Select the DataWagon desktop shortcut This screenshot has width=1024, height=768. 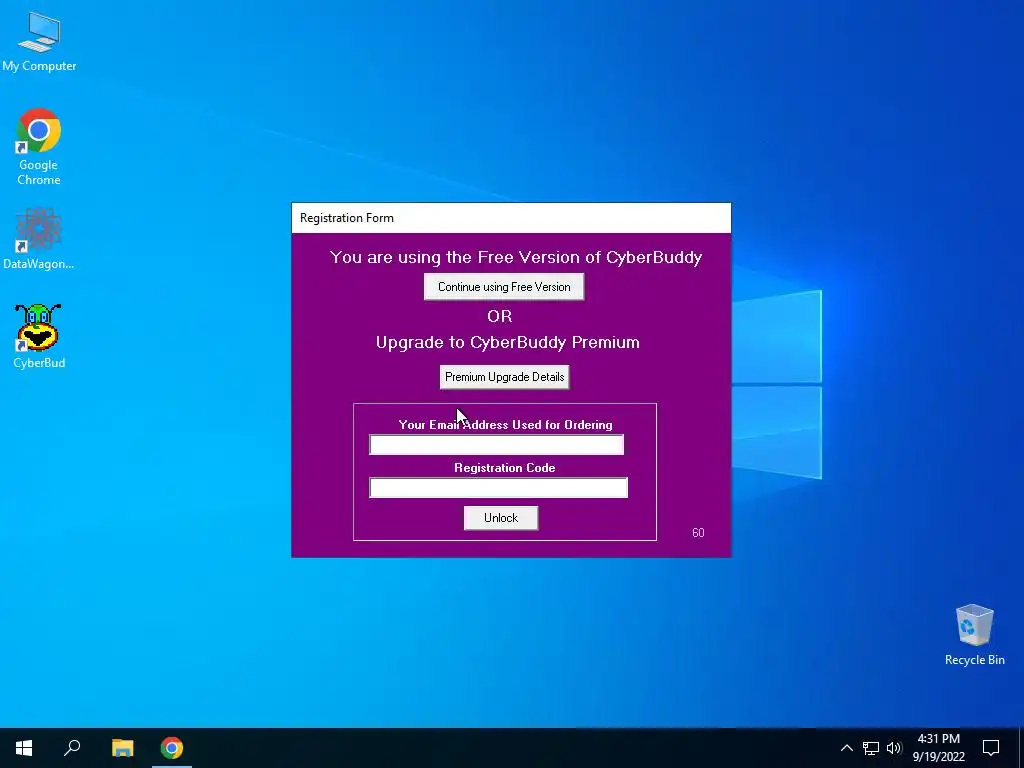[39, 238]
